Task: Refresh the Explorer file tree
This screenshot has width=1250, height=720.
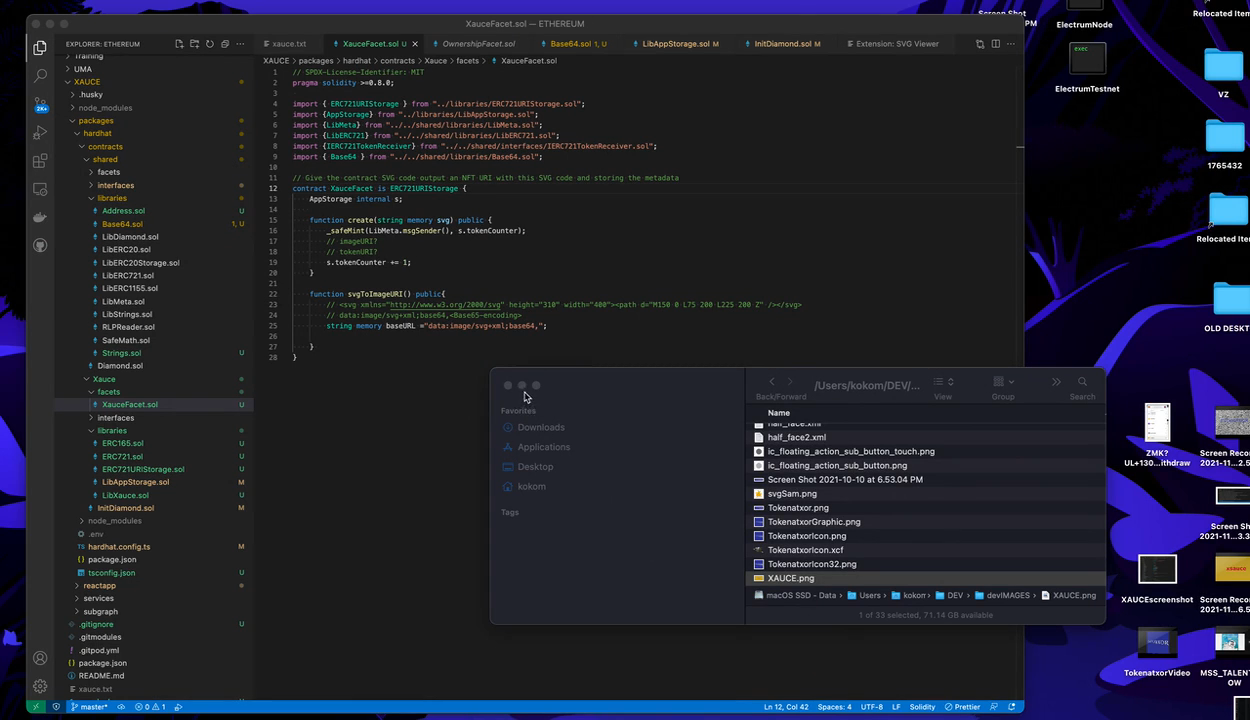Action: click(209, 44)
